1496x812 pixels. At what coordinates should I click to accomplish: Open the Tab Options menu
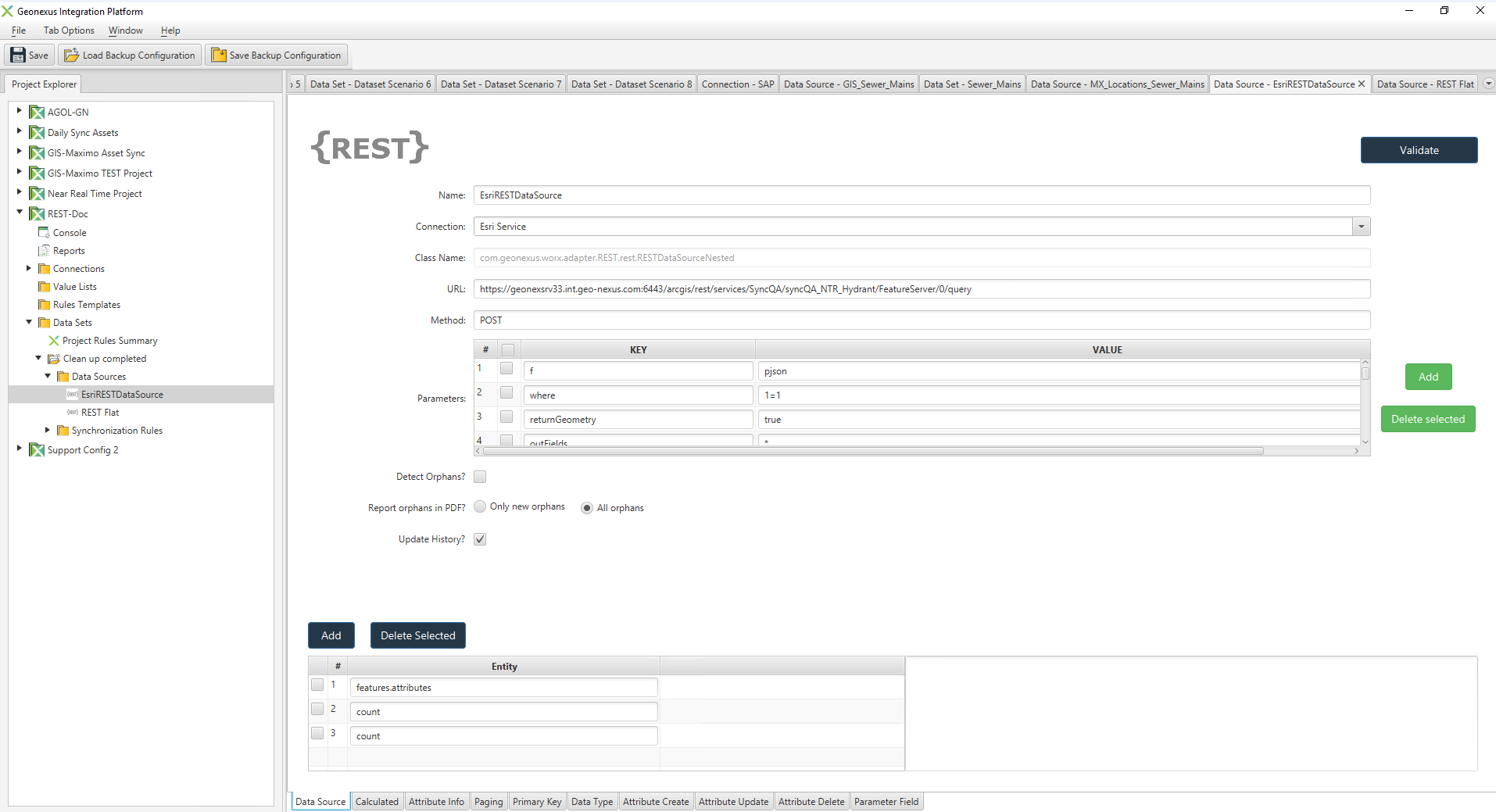click(69, 30)
